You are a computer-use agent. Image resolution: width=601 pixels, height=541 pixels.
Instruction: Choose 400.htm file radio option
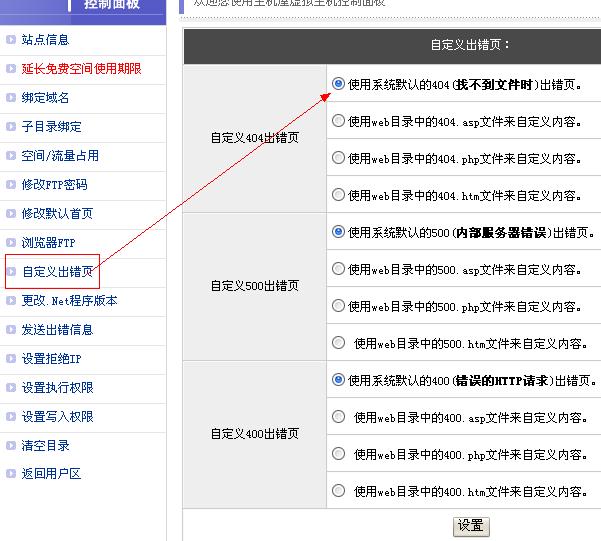click(x=338, y=490)
